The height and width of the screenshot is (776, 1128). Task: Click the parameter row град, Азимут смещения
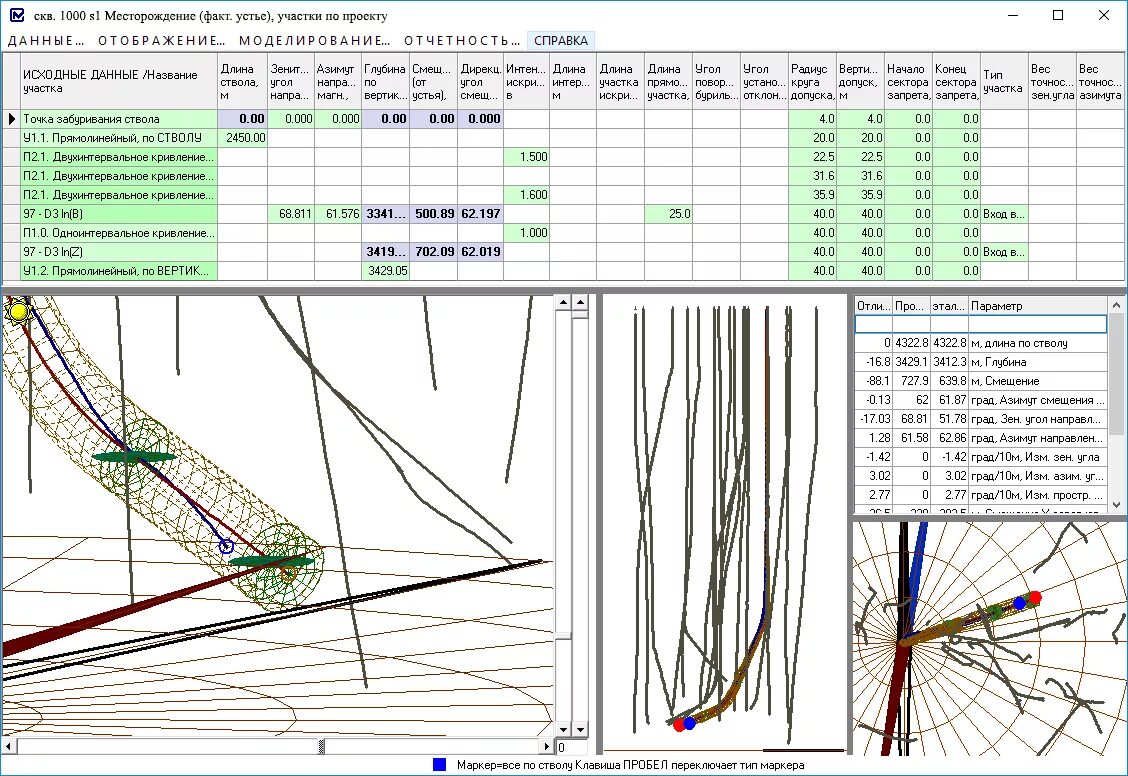[x=981, y=400]
